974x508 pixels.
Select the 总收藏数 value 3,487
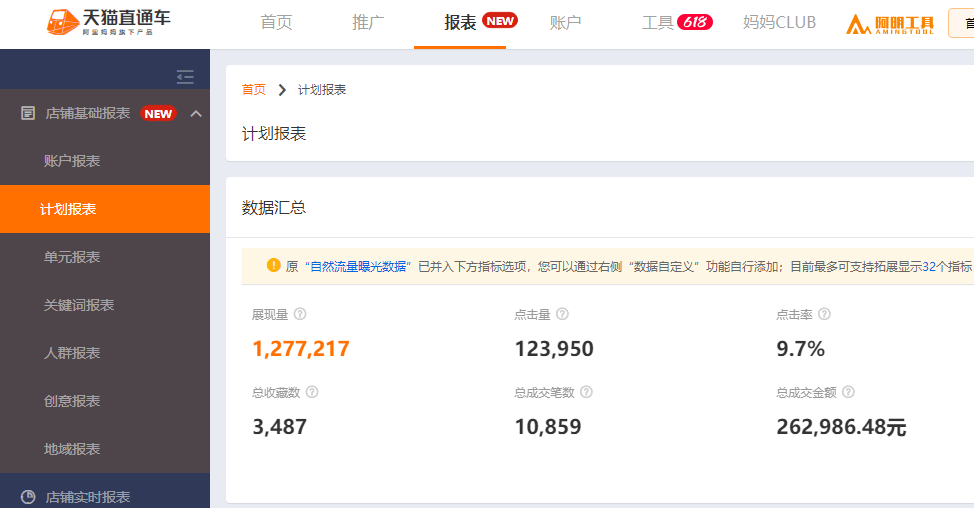pyautogui.click(x=280, y=427)
